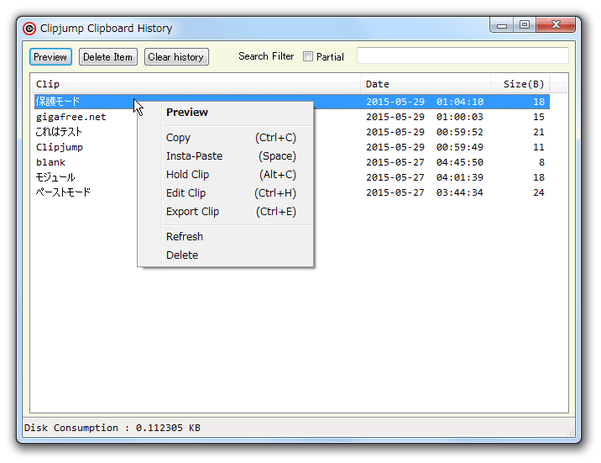The image size is (601, 463).
Task: Click the date 2015-05-29 00:59:49
Action: [425, 147]
